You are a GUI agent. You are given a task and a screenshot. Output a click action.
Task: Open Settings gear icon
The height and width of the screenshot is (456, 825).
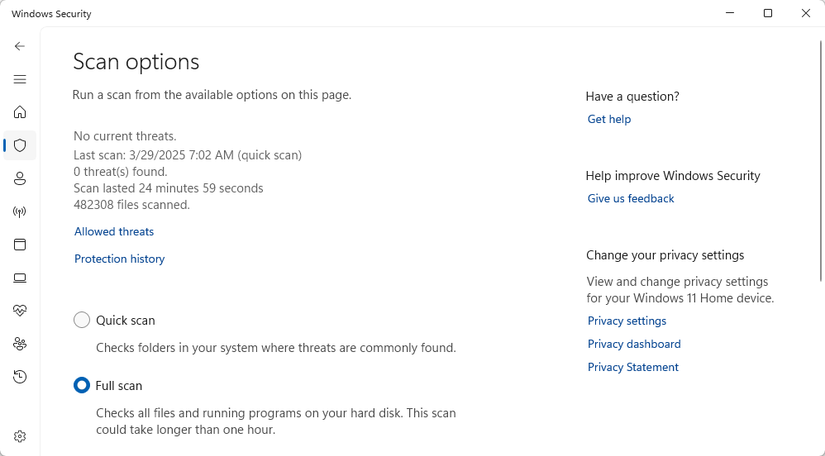point(20,436)
